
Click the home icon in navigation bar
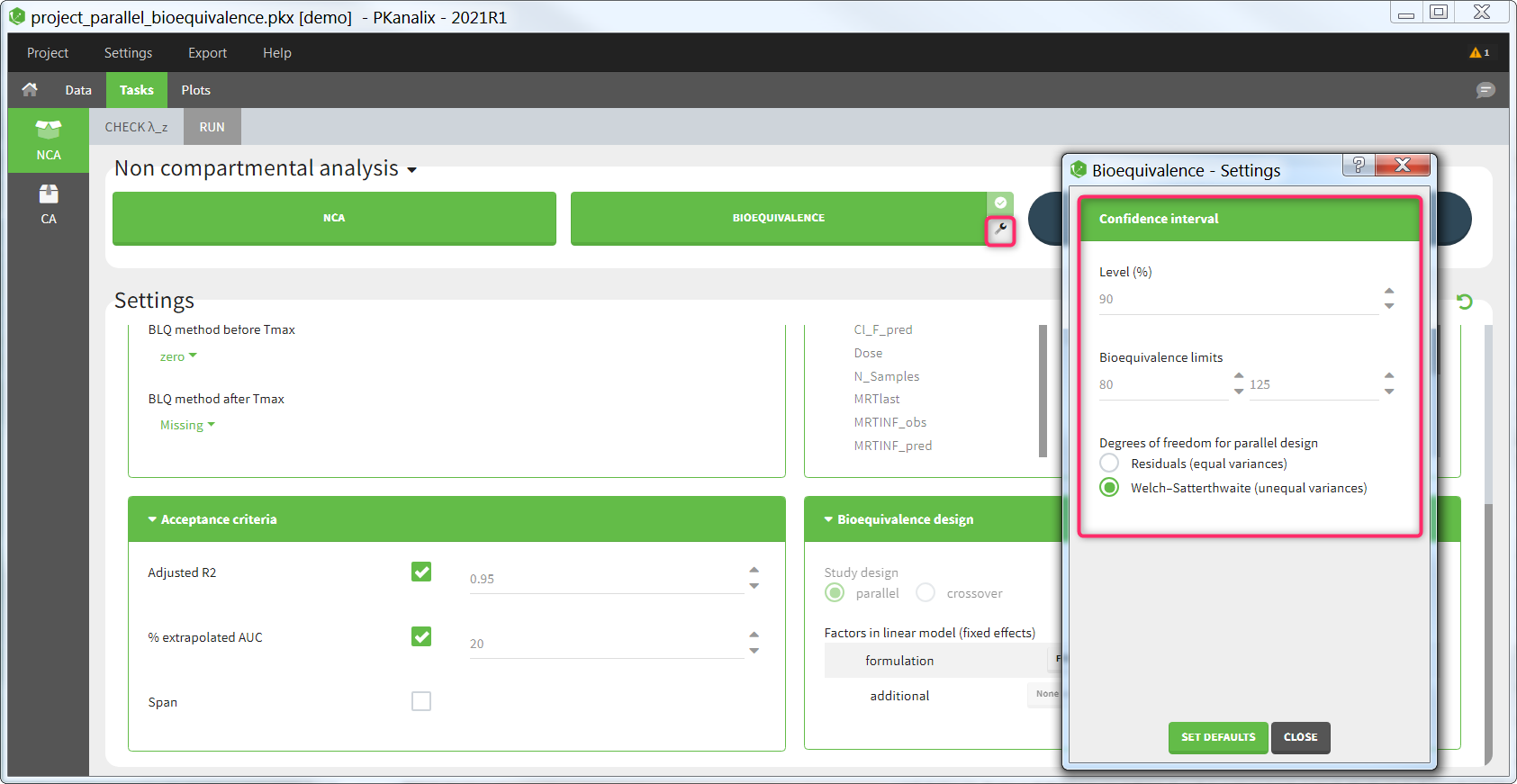pyautogui.click(x=30, y=89)
